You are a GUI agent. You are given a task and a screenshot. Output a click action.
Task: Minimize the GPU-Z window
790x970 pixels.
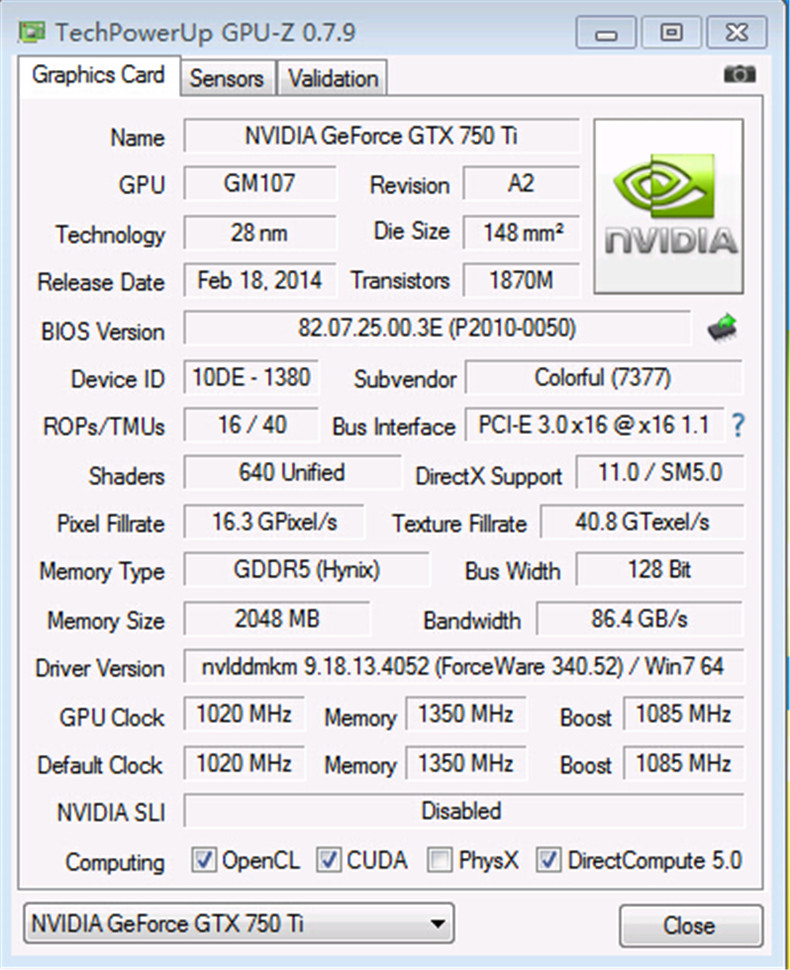pyautogui.click(x=606, y=33)
